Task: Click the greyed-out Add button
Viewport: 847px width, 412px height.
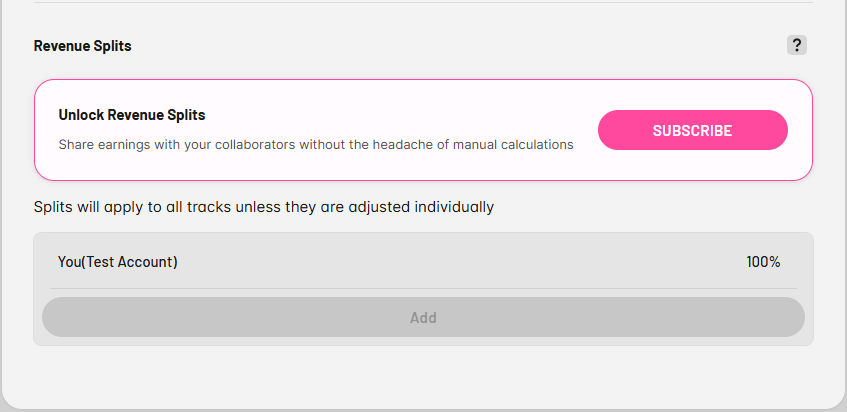Action: pyautogui.click(x=424, y=318)
